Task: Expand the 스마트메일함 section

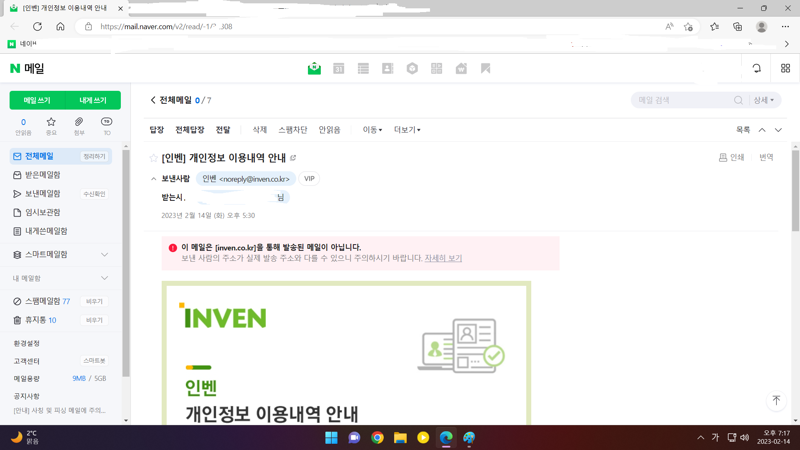Action: coord(105,255)
